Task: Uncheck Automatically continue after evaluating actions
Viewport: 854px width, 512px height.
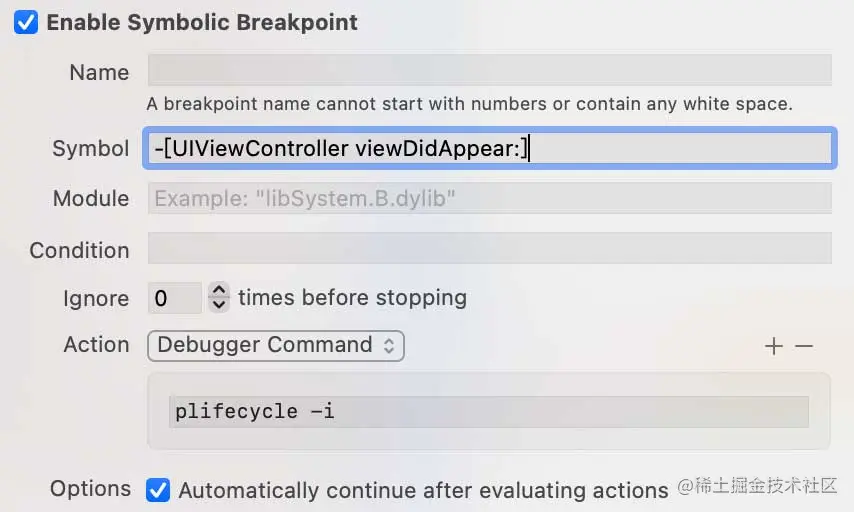Action: (158, 490)
